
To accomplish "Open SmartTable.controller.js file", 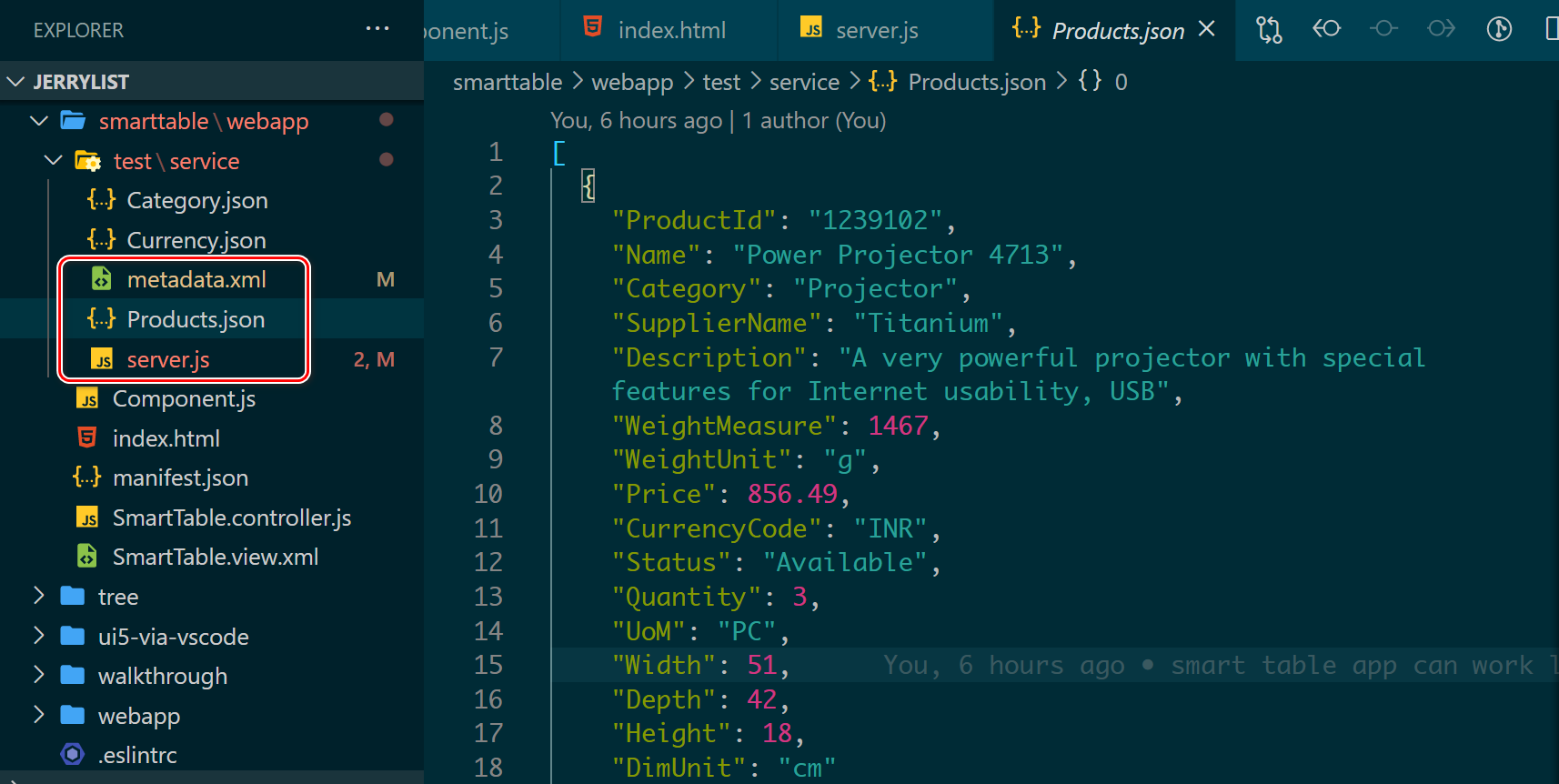I will pyautogui.click(x=232, y=518).
